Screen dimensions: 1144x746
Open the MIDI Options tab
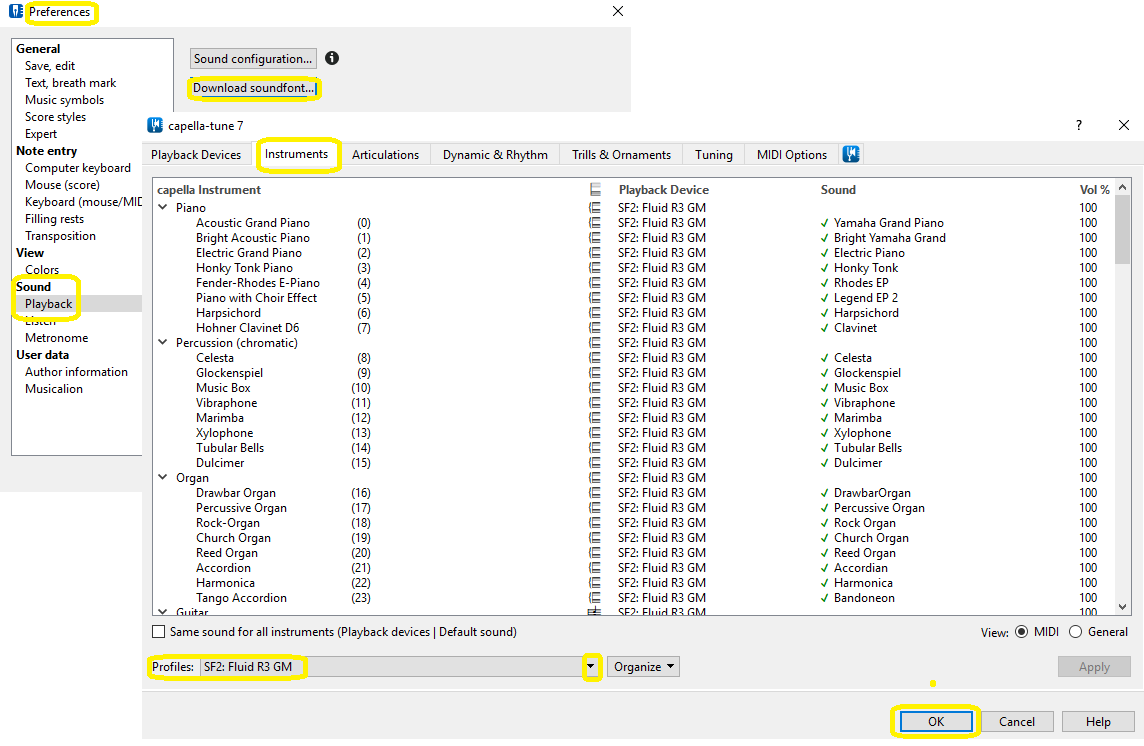click(792, 155)
